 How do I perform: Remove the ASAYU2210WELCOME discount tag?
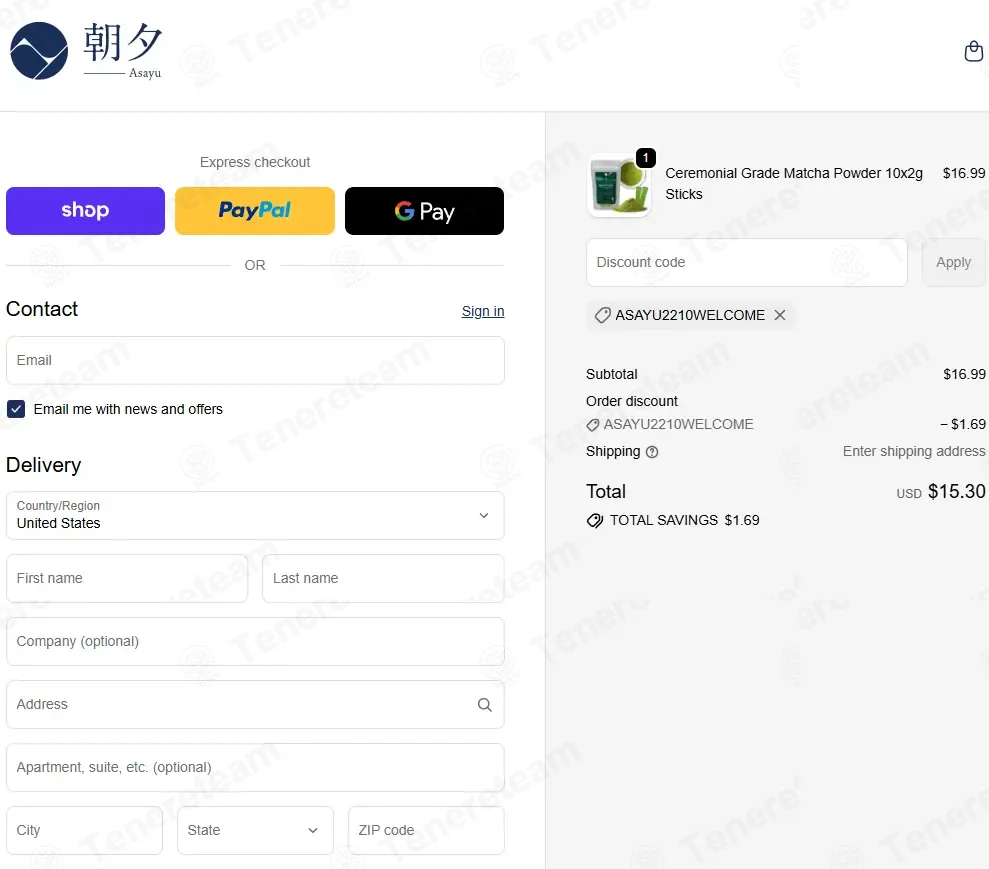pyautogui.click(x=780, y=315)
